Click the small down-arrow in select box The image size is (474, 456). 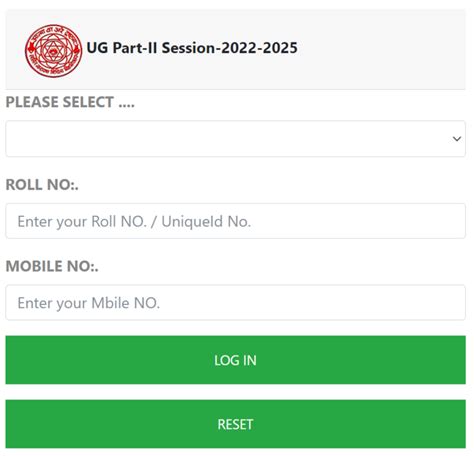pos(457,139)
